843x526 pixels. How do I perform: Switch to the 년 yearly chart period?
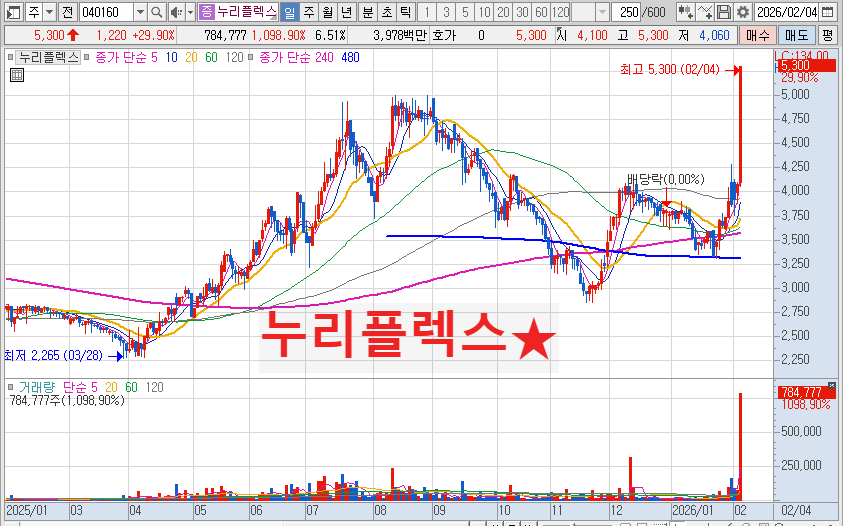(347, 12)
